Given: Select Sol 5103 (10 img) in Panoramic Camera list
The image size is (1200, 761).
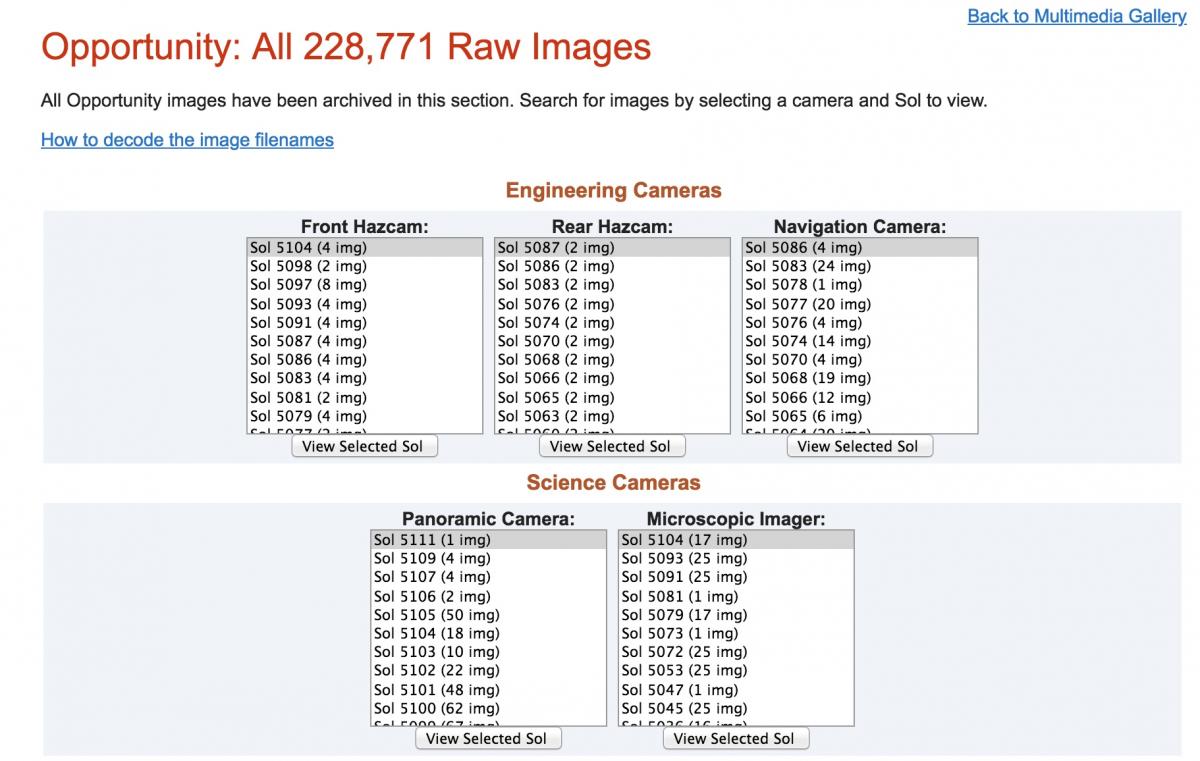Looking at the screenshot, I should tap(488, 652).
